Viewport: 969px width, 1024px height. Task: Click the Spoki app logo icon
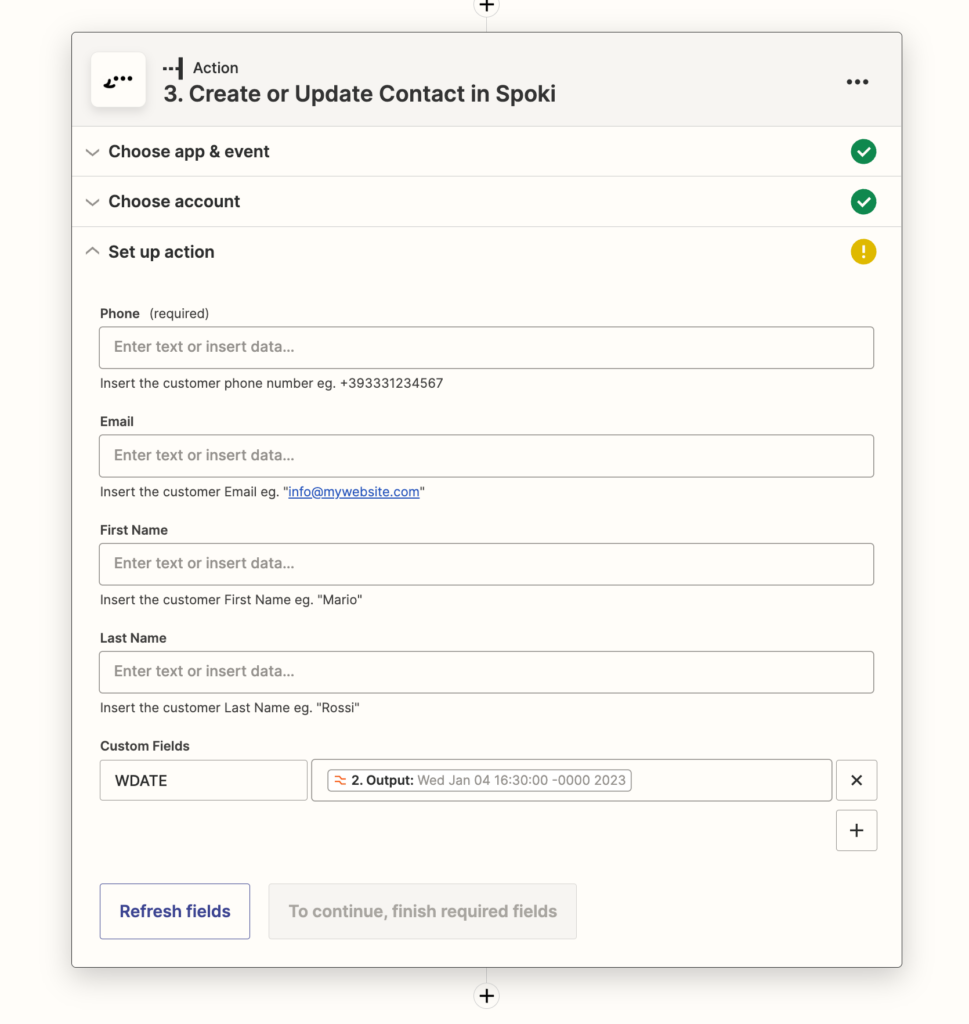click(118, 80)
